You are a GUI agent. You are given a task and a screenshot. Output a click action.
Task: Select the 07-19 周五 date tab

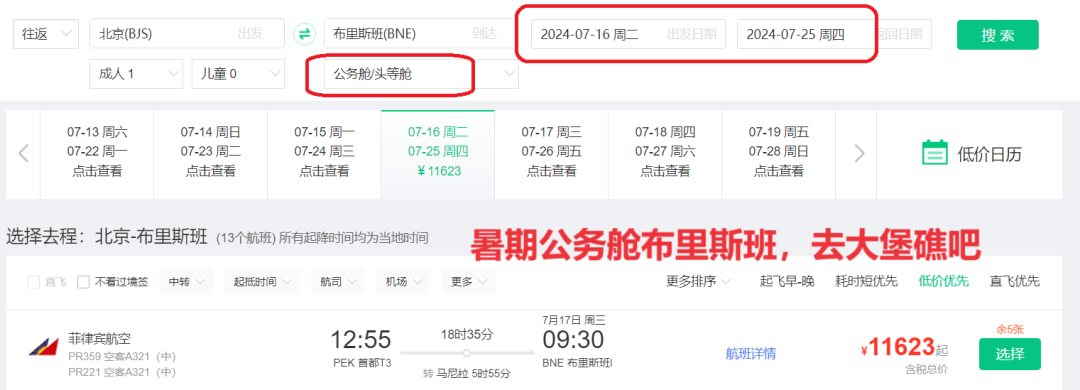779,153
